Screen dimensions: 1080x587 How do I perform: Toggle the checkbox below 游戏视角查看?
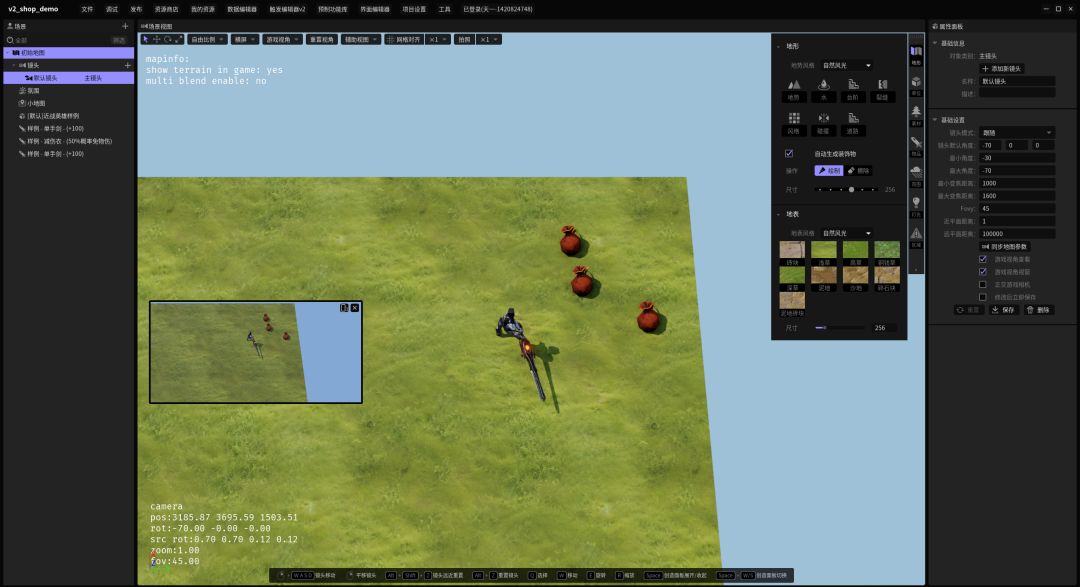coord(983,271)
